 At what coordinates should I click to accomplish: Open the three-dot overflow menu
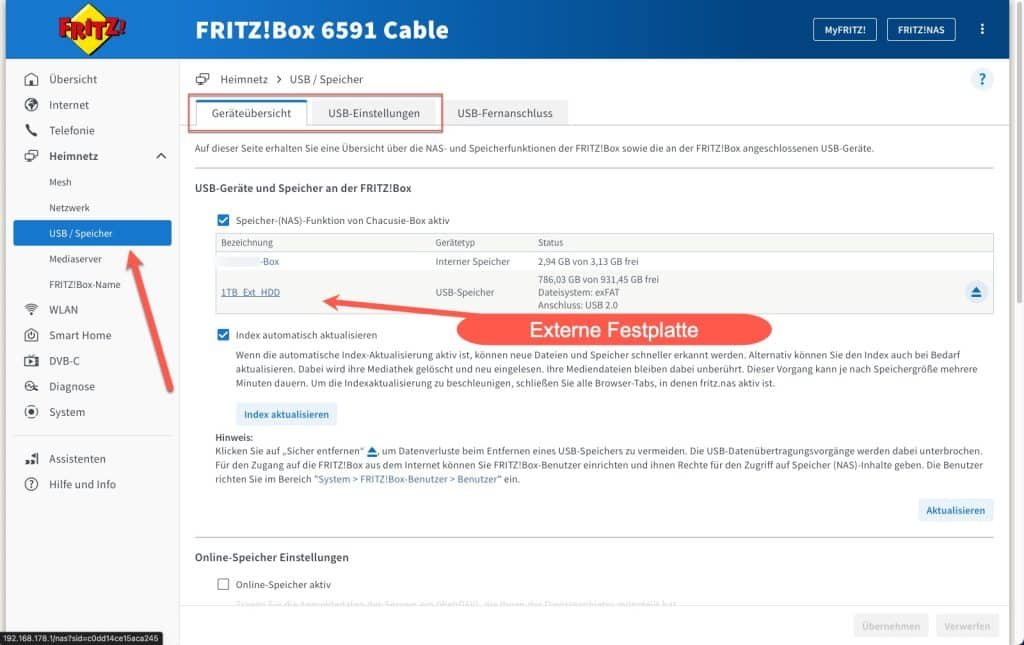click(981, 29)
